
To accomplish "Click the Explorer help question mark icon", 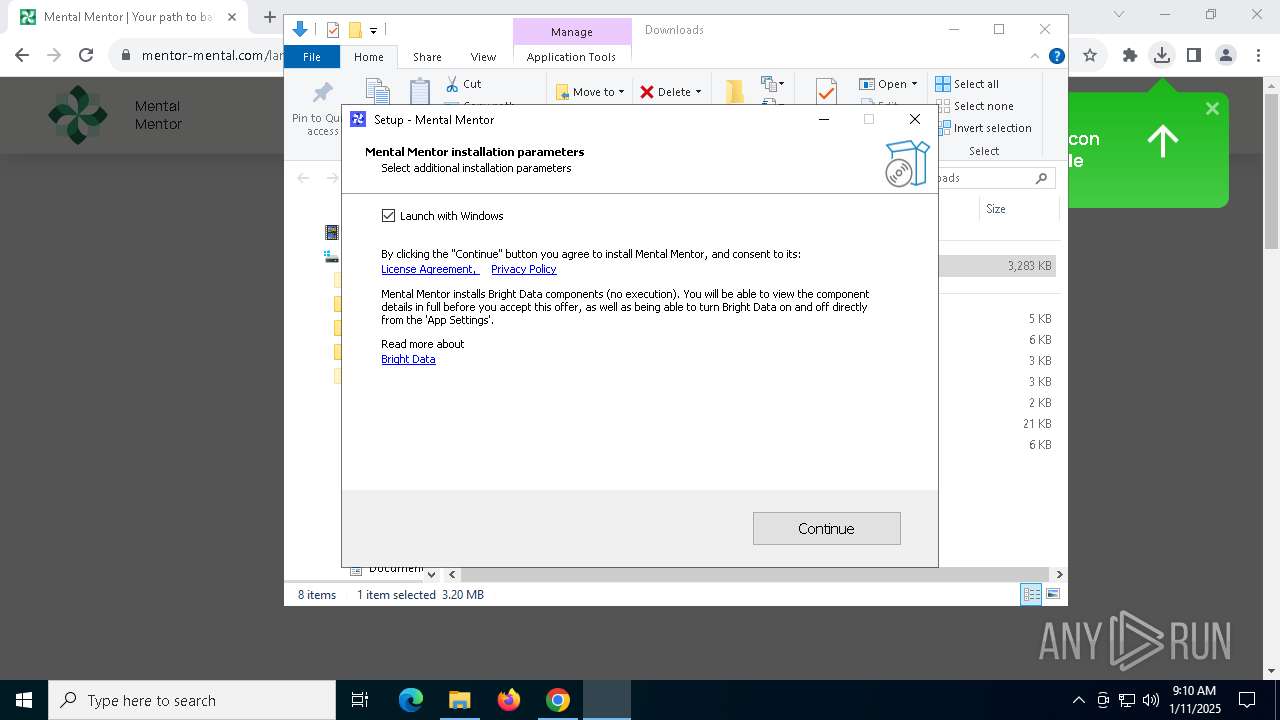I will [1056, 56].
